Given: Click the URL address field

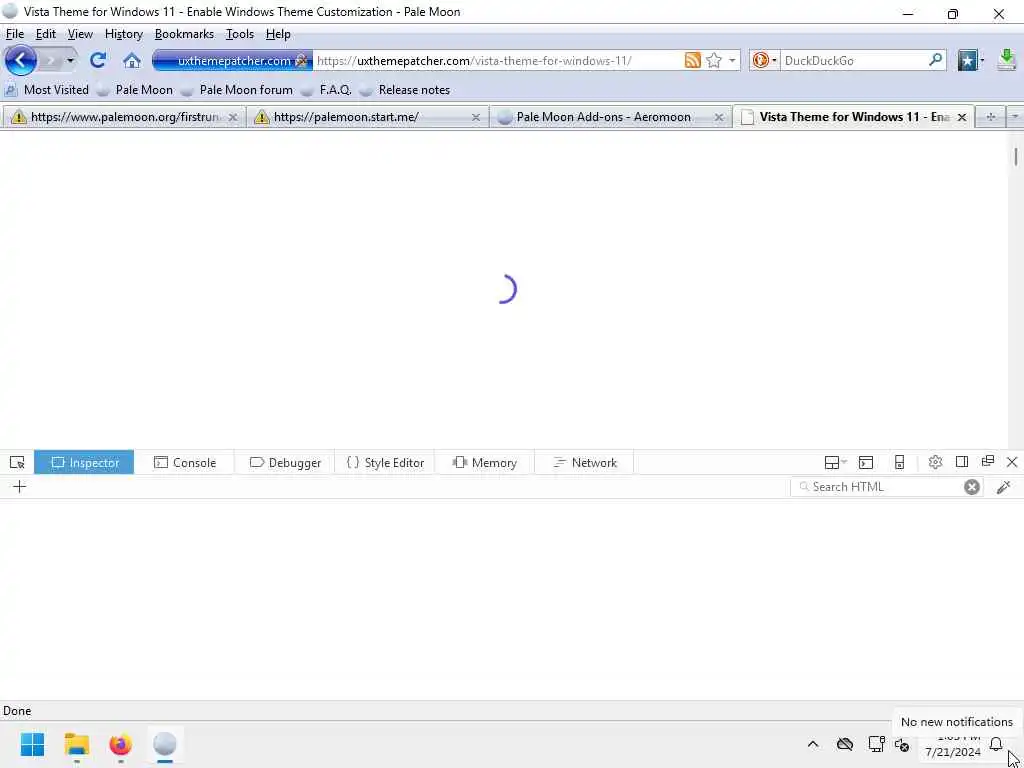Looking at the screenshot, I should point(496,61).
